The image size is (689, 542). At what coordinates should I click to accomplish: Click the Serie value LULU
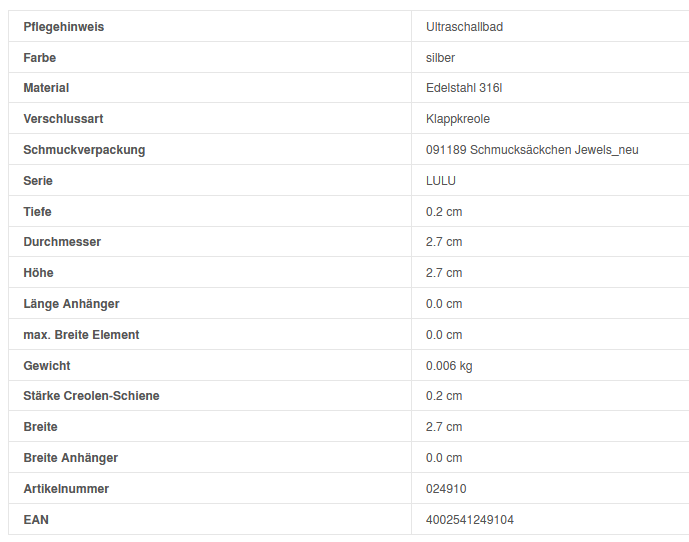(440, 181)
